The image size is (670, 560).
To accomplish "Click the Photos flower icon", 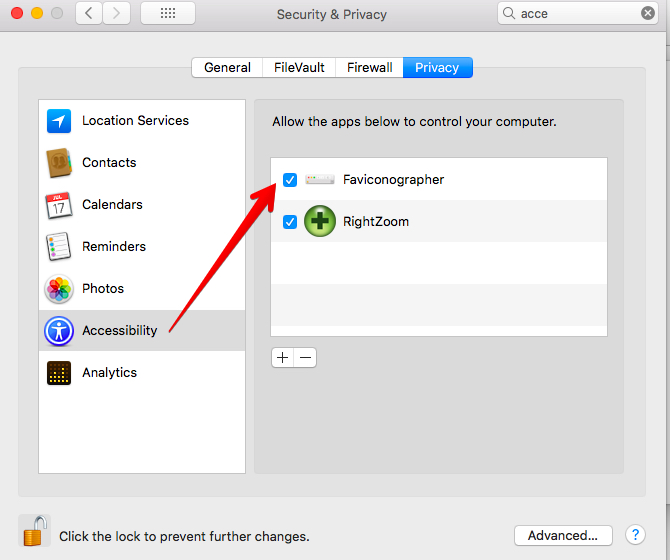I will click(59, 289).
